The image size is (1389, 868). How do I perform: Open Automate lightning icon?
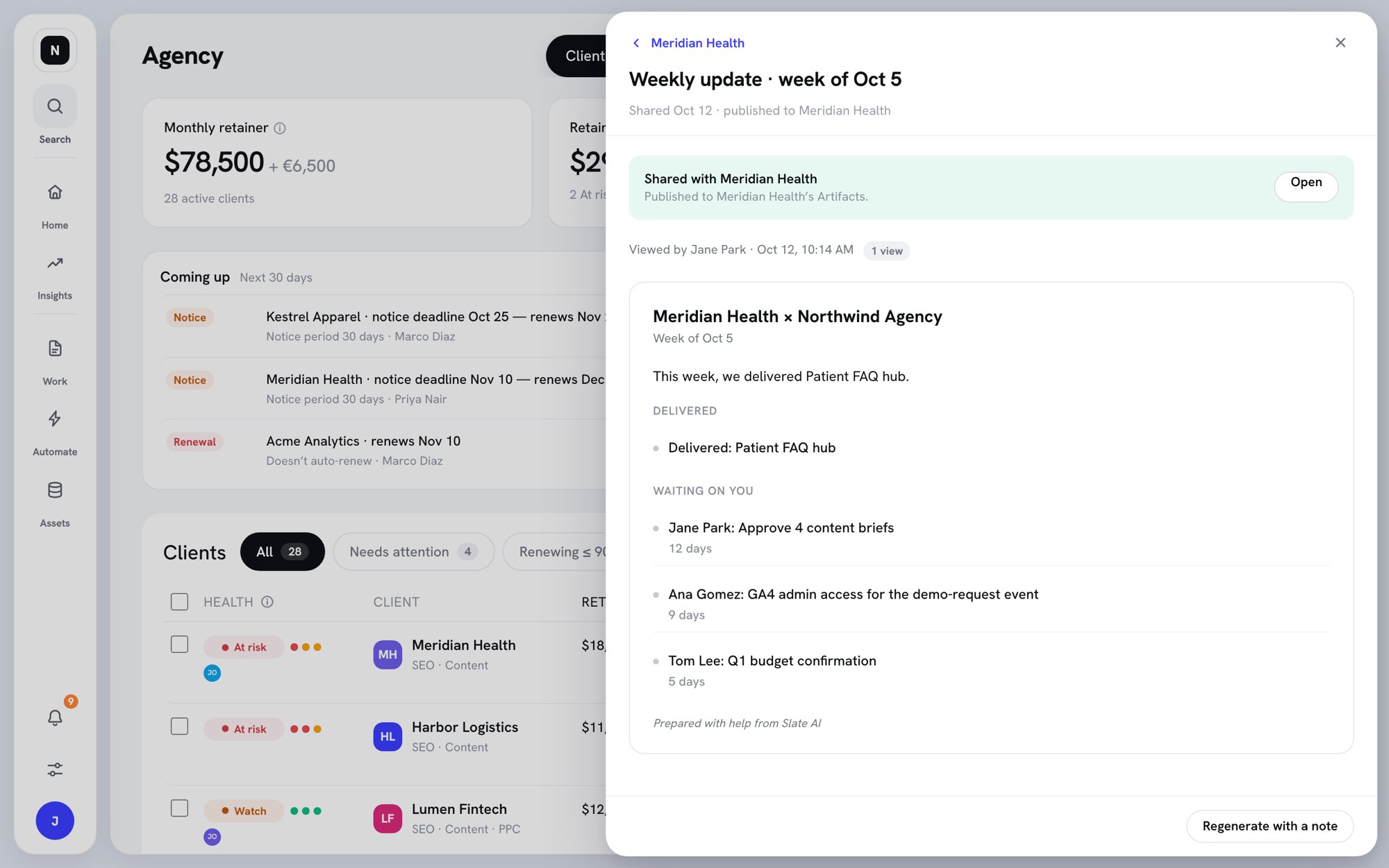point(55,419)
